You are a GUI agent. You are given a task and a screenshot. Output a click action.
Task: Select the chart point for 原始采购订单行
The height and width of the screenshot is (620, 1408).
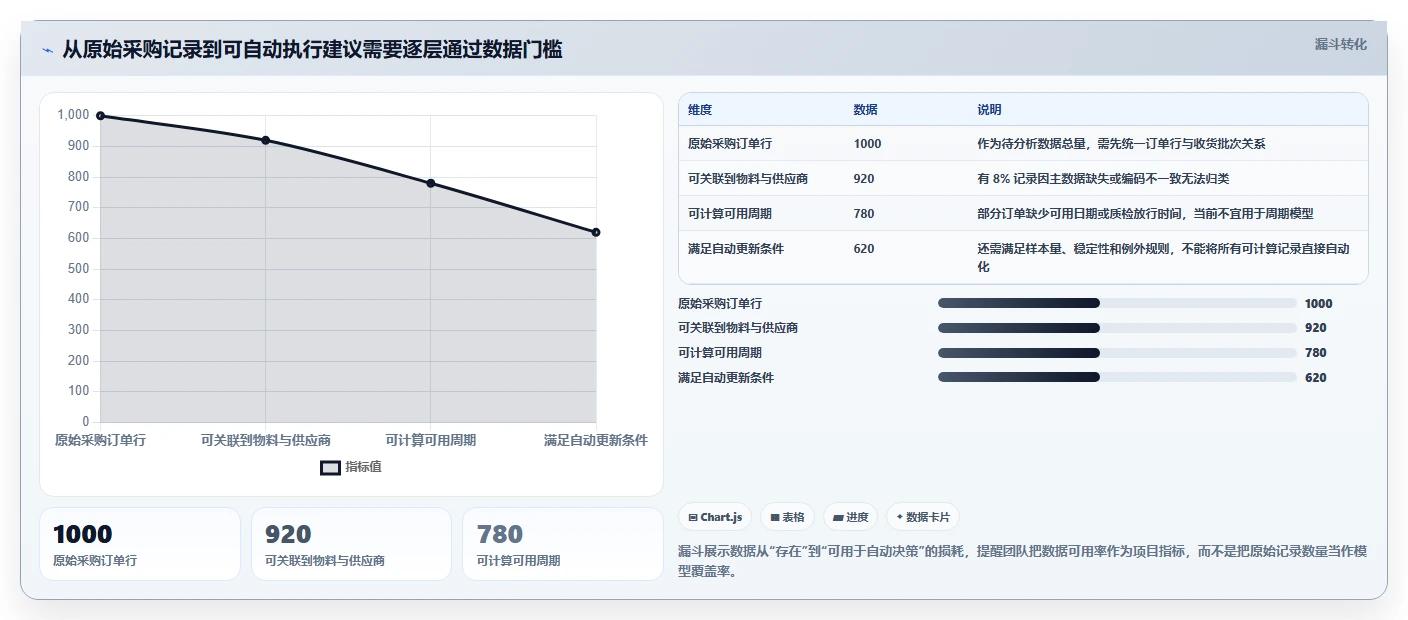(100, 116)
